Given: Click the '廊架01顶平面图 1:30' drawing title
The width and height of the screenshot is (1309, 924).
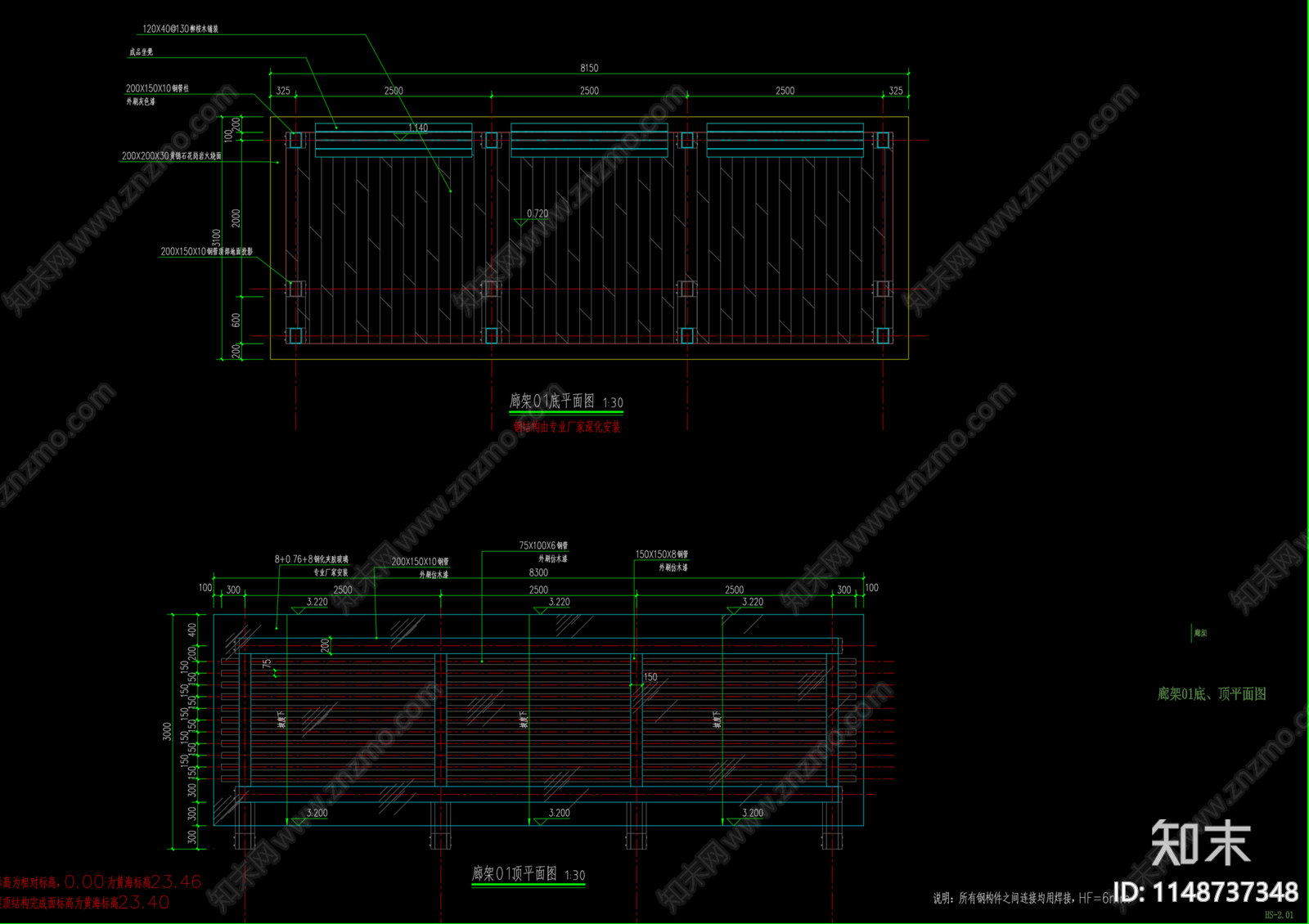Looking at the screenshot, I should [x=529, y=874].
